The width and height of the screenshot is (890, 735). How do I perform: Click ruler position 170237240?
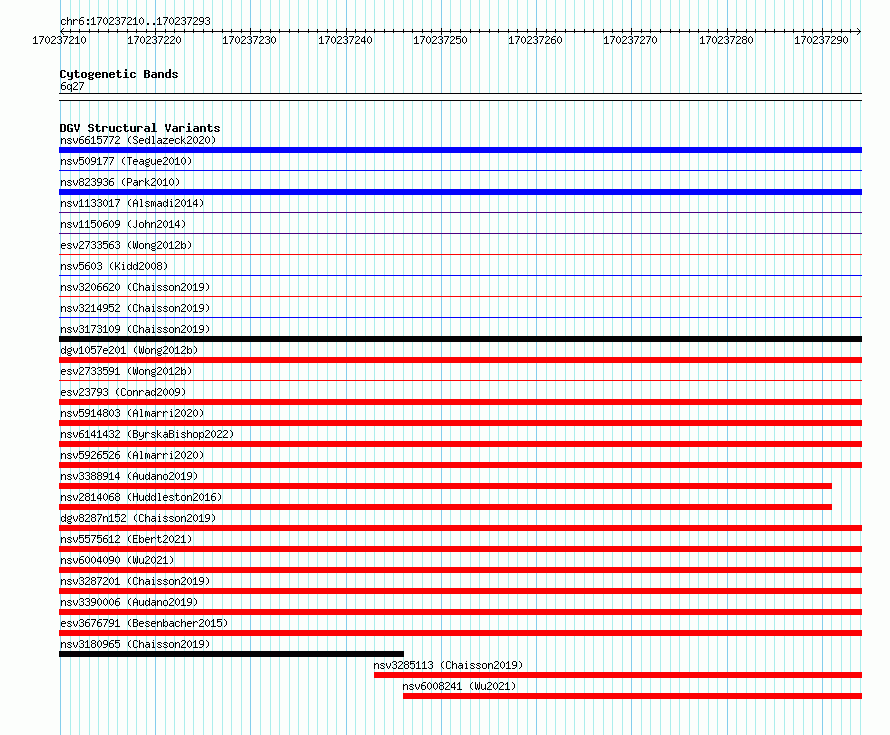point(345,40)
